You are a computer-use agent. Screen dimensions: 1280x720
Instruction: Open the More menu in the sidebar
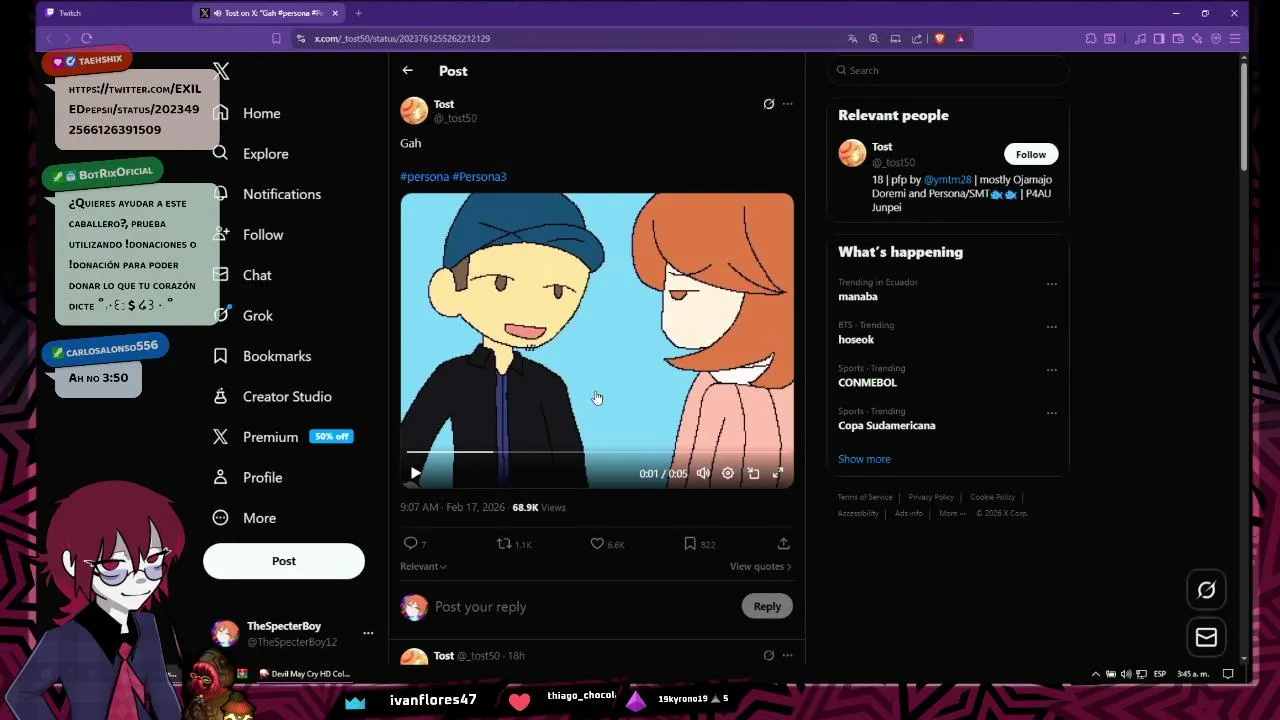pyautogui.click(x=244, y=518)
